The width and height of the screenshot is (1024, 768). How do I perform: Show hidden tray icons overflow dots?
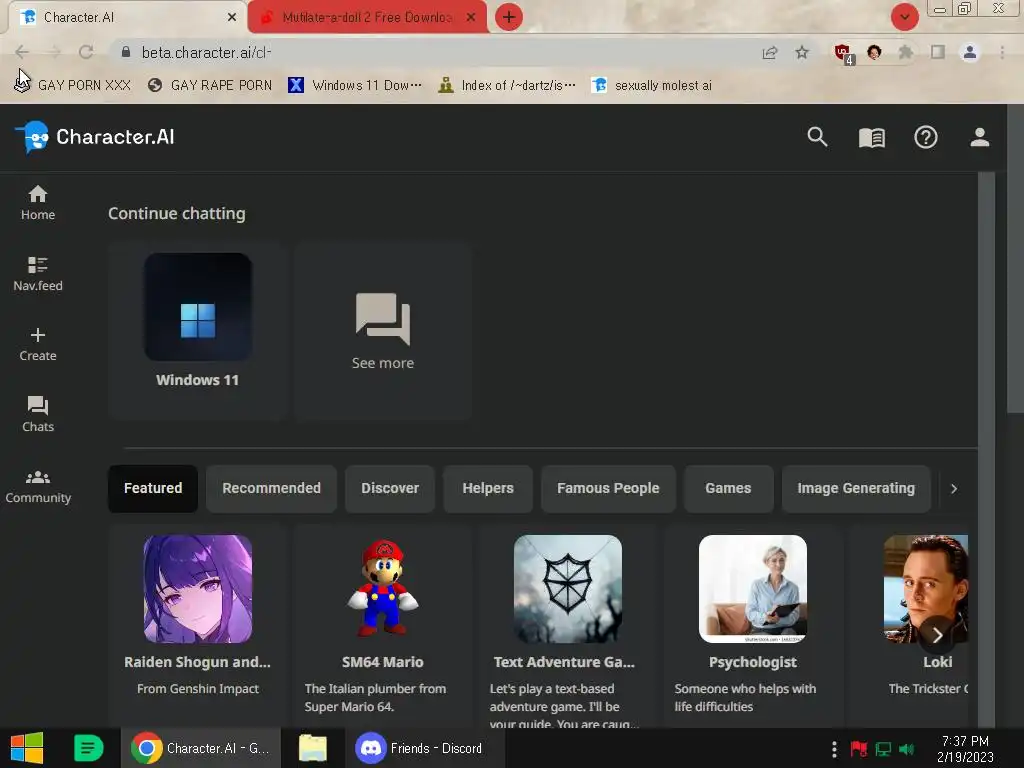pos(834,749)
